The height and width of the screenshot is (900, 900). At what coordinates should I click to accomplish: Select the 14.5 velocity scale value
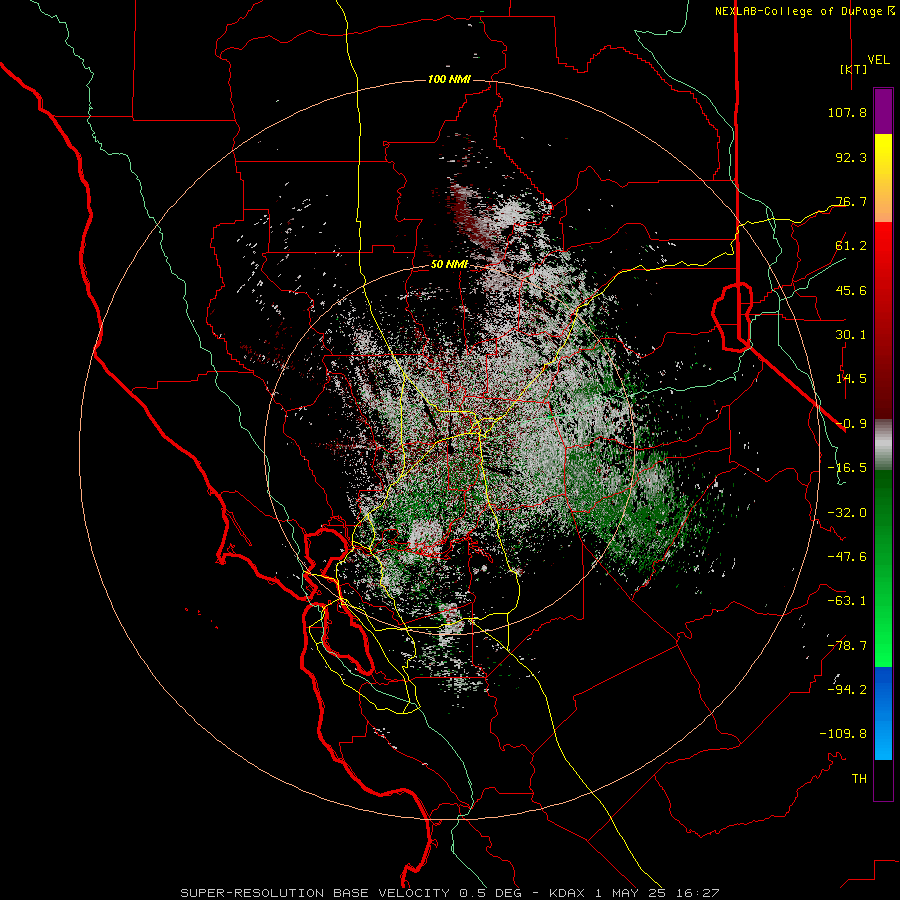[x=851, y=379]
